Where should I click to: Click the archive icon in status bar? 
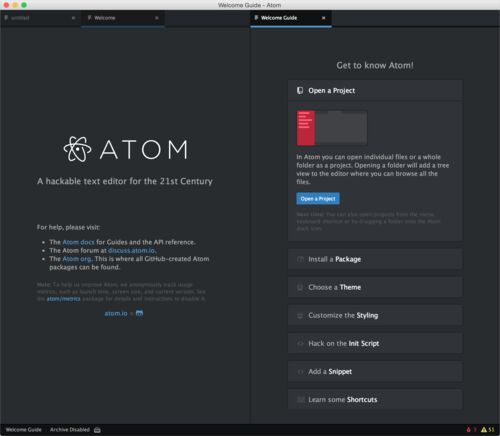tap(97, 430)
